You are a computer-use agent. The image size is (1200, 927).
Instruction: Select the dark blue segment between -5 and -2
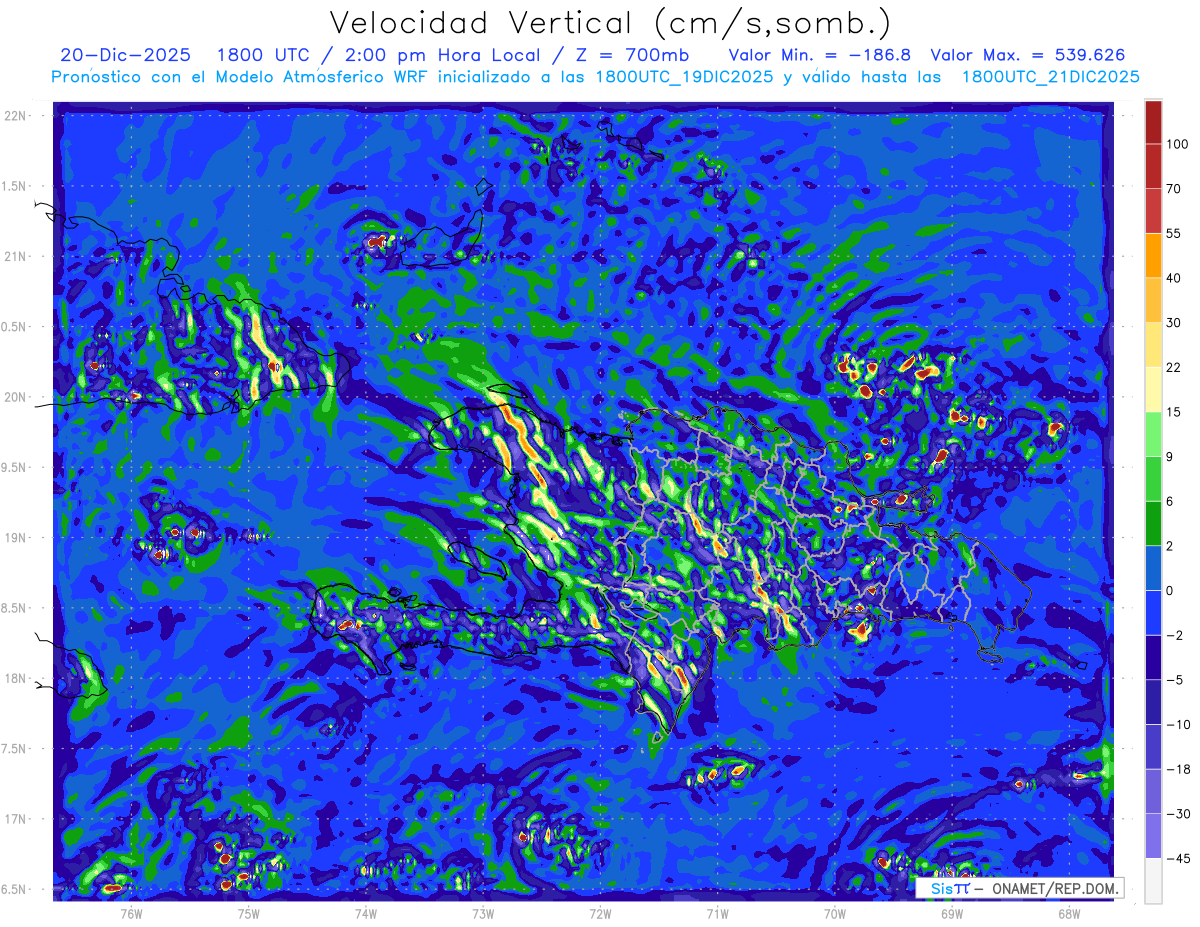1153,656
